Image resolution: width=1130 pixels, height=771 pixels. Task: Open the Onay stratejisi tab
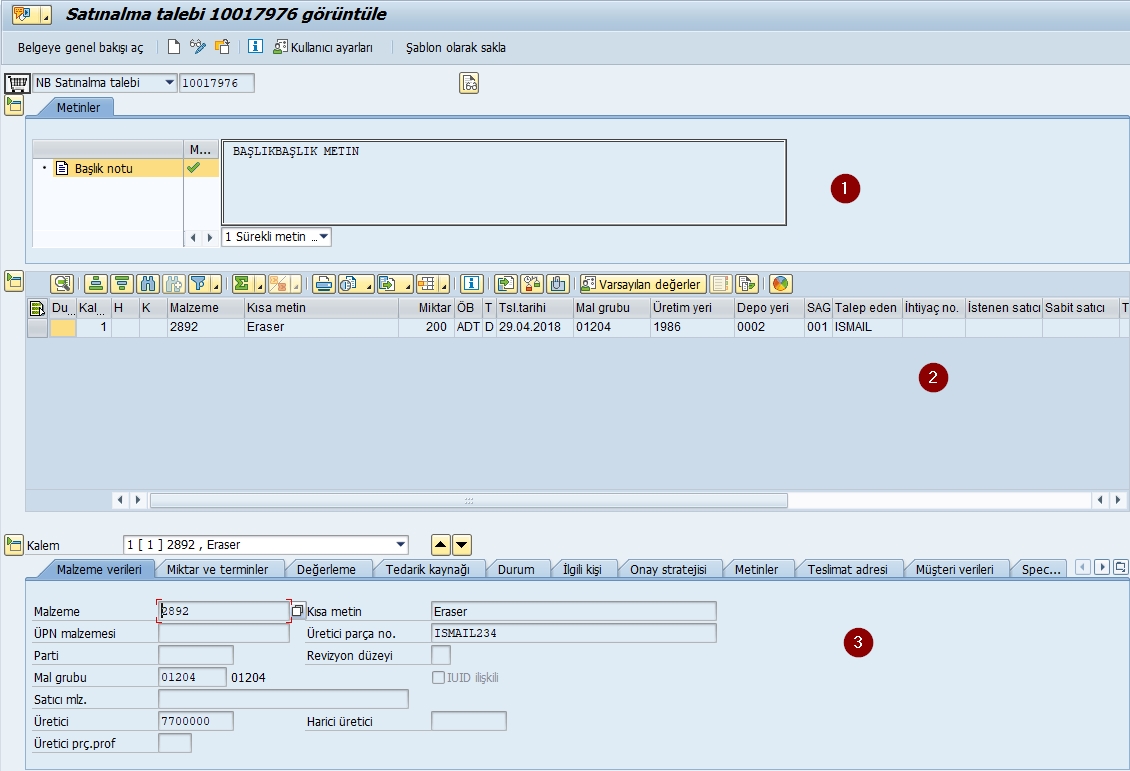[668, 569]
